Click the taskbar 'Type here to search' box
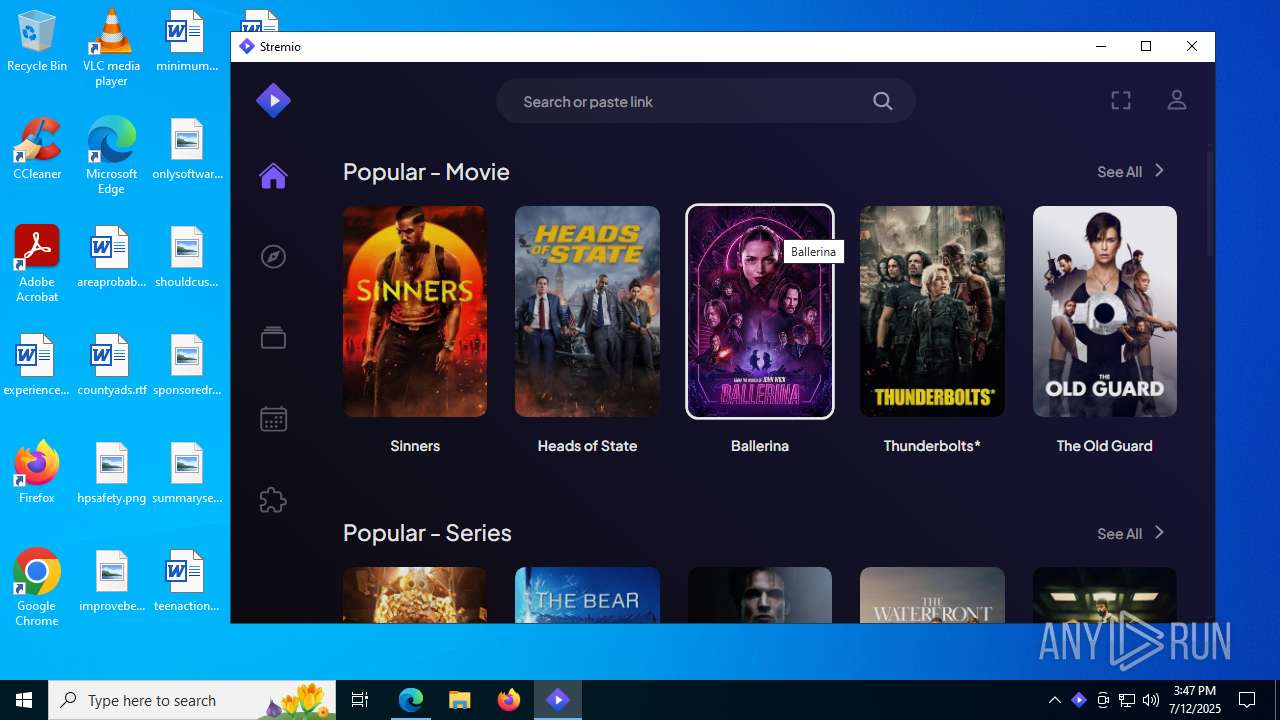 click(192, 700)
